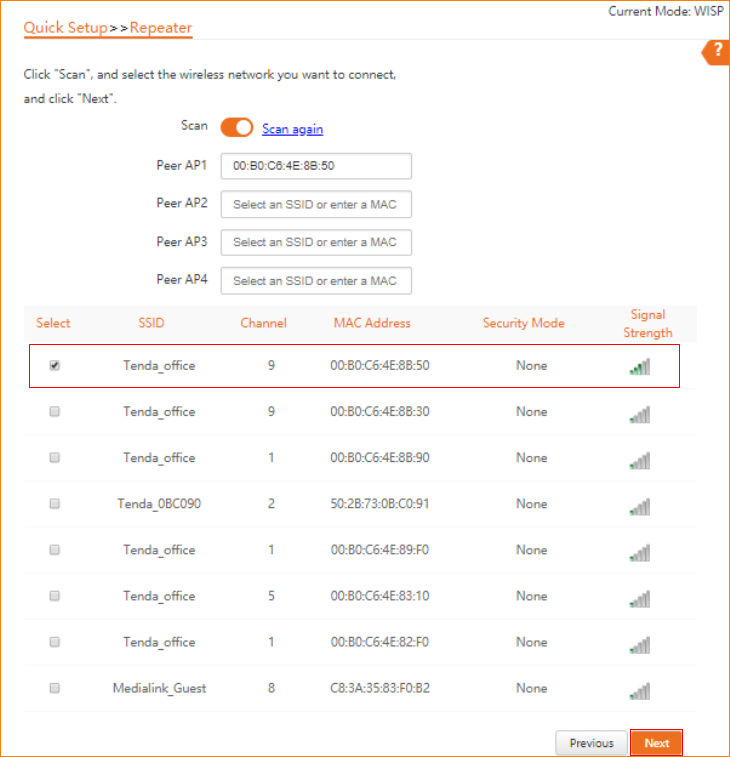Open the Peer AP2 SSID field

pos(316,205)
